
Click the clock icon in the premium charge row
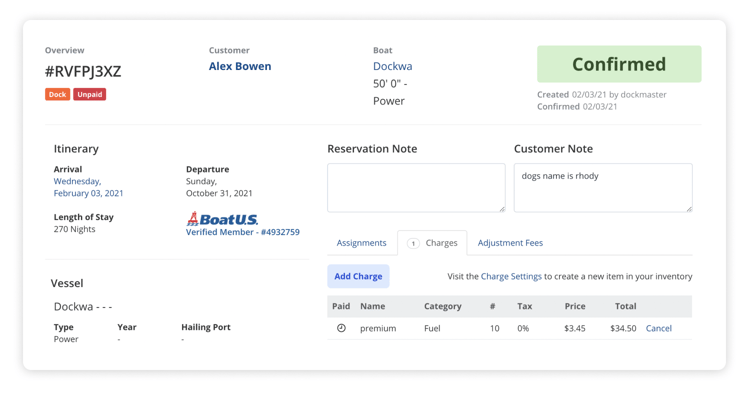(x=341, y=328)
